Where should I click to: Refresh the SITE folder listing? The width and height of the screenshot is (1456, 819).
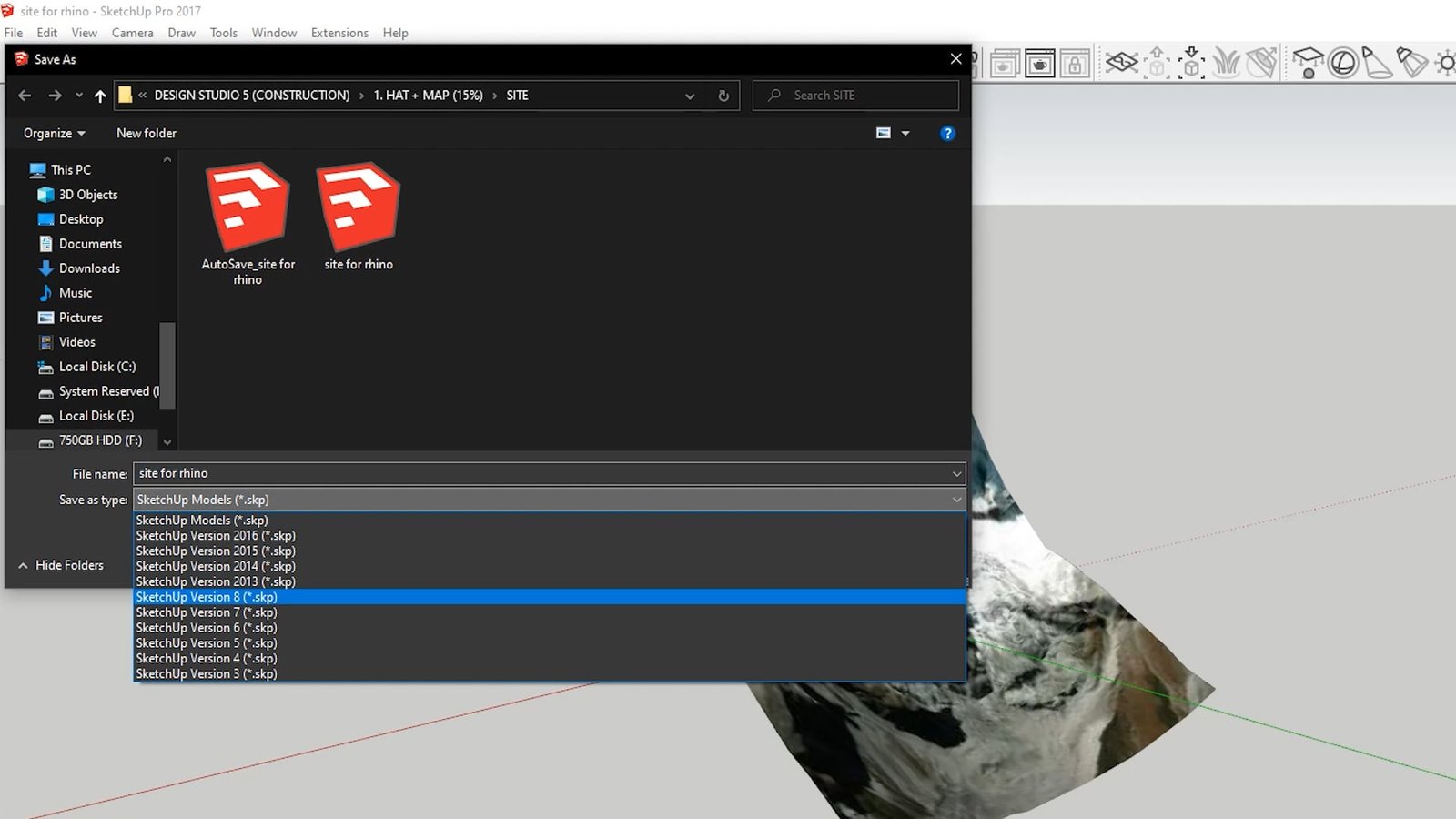[723, 96]
